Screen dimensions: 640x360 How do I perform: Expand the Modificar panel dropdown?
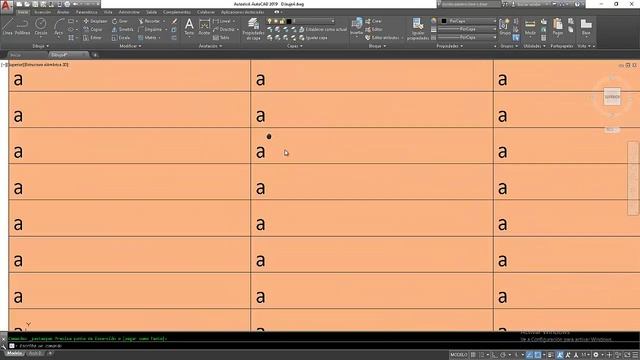coord(130,46)
